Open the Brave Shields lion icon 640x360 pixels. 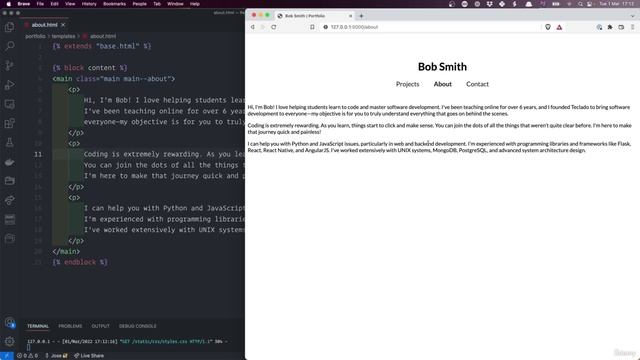click(548, 27)
